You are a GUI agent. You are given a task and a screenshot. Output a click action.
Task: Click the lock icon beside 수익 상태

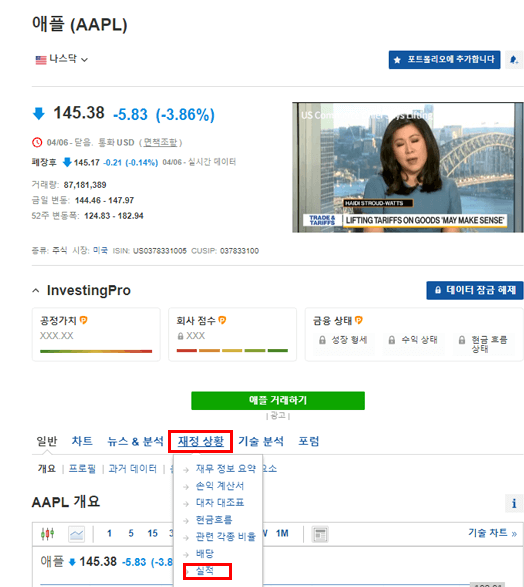[392, 340]
